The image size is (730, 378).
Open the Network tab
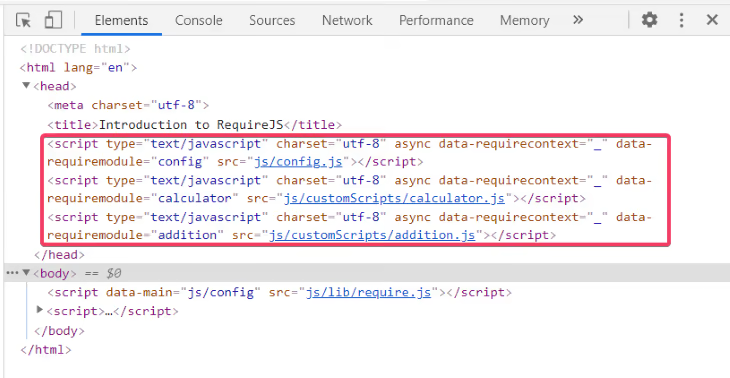point(347,20)
